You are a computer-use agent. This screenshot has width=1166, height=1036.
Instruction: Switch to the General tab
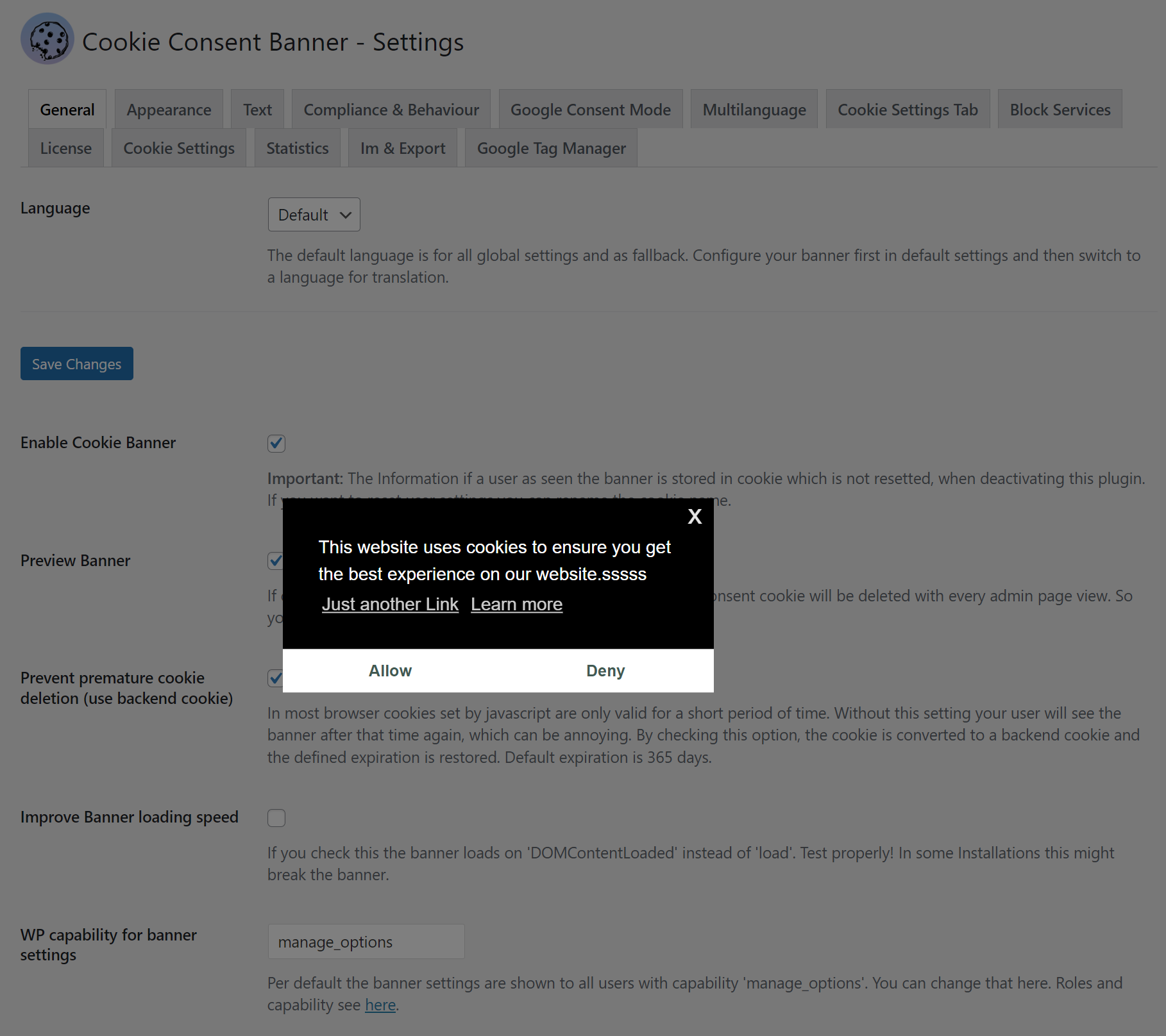[67, 110]
